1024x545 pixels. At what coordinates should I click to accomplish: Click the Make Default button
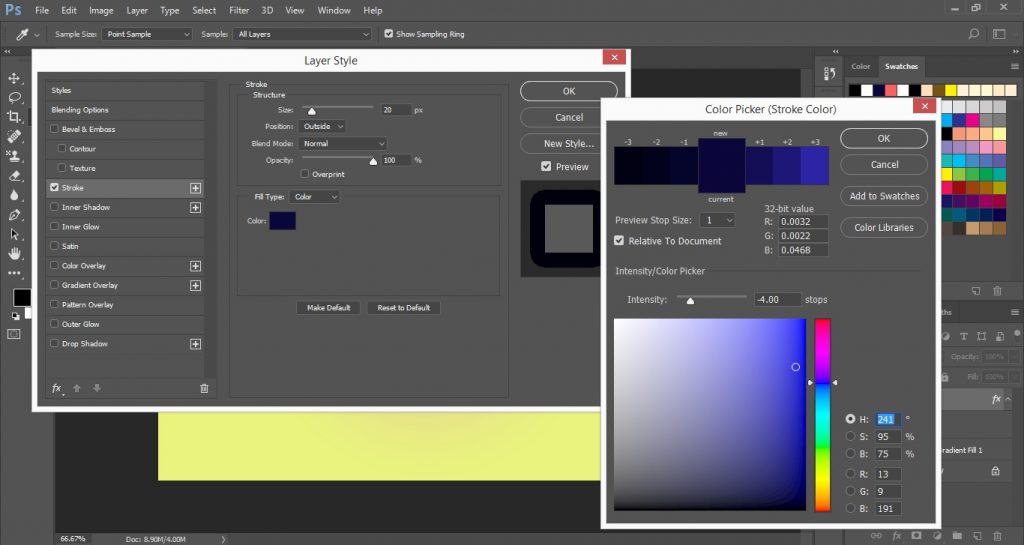click(x=328, y=307)
